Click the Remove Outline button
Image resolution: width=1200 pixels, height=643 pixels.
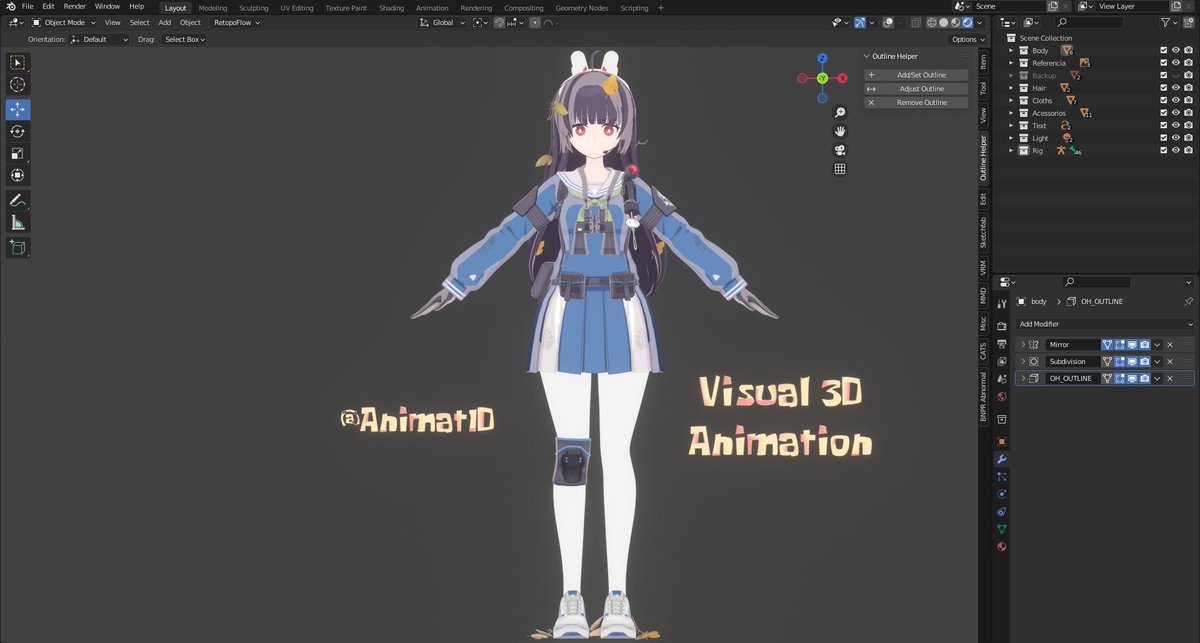[917, 102]
